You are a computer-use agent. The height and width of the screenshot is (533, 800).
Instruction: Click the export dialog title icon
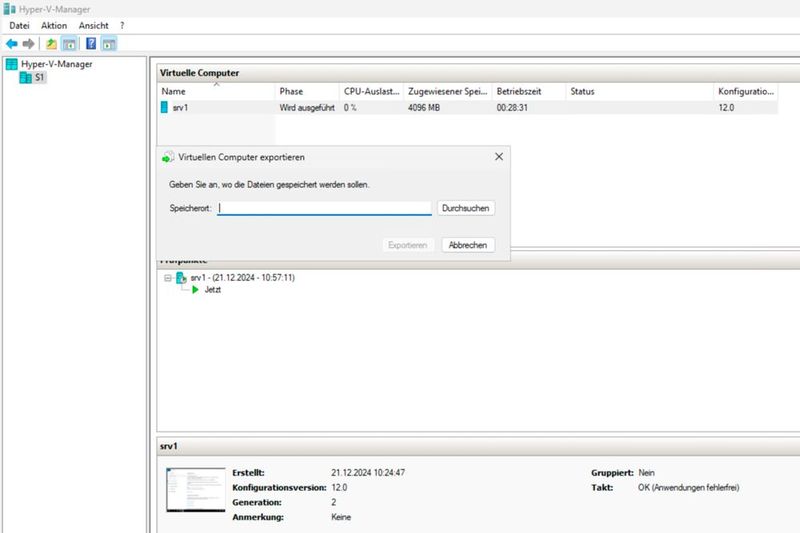click(168, 157)
